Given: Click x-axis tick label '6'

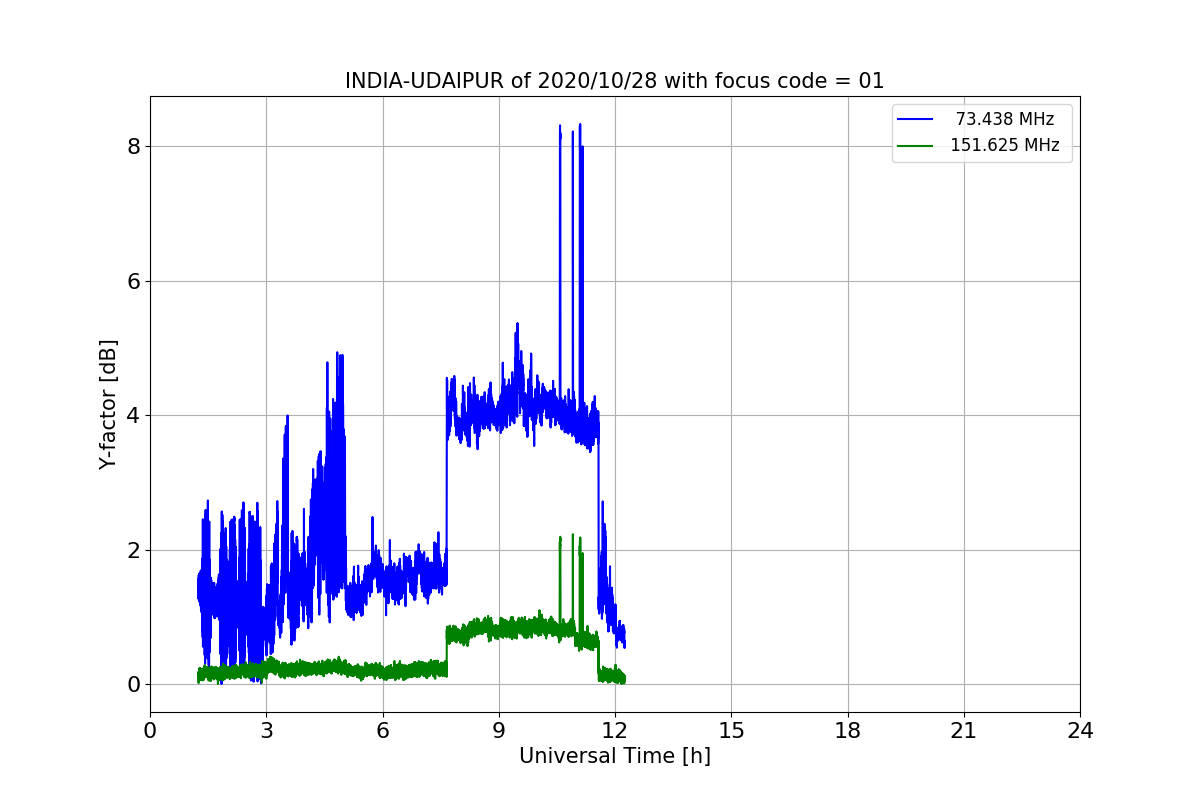Looking at the screenshot, I should pos(382,731).
